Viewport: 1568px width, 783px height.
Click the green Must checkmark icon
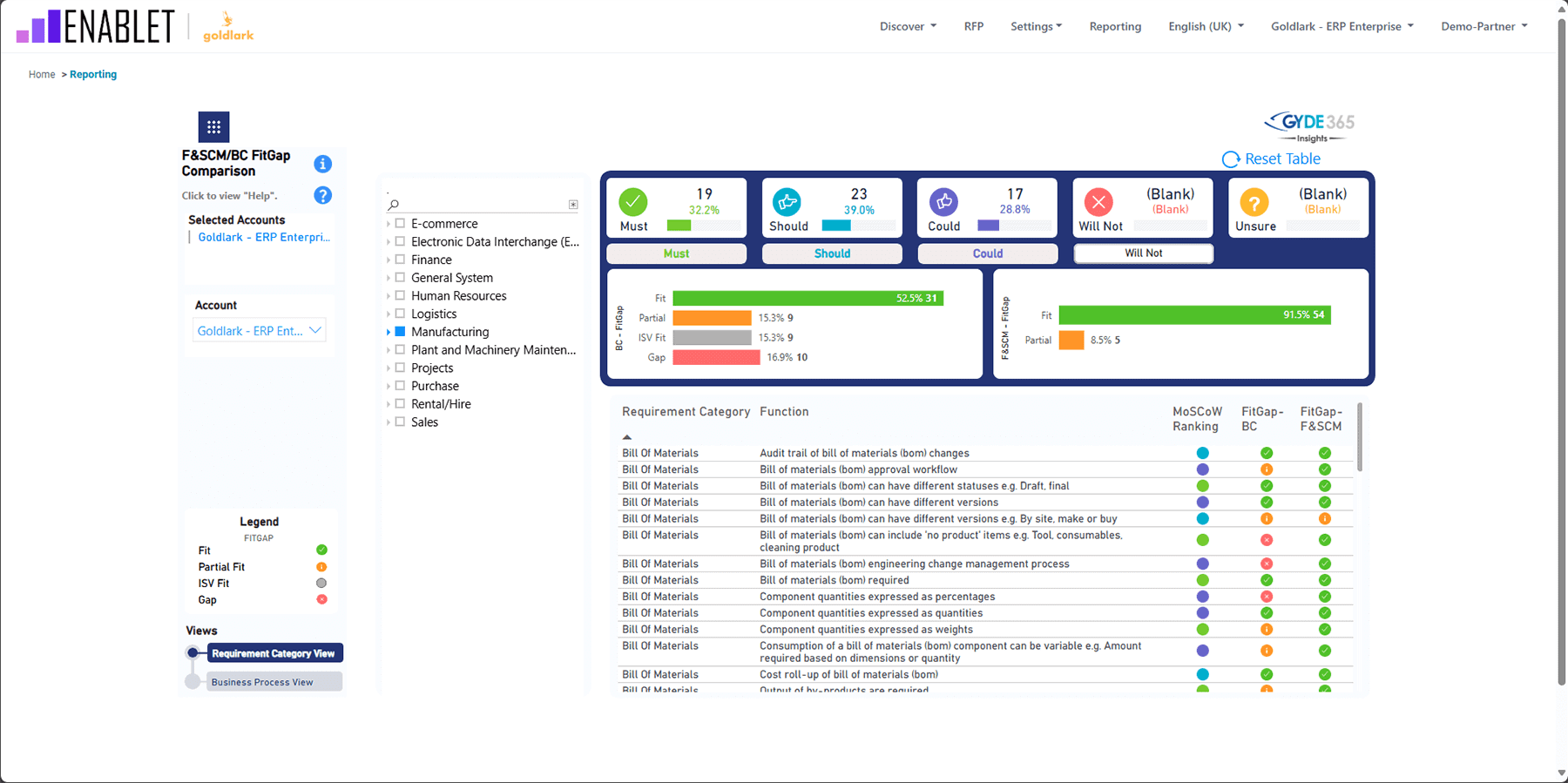point(633,202)
